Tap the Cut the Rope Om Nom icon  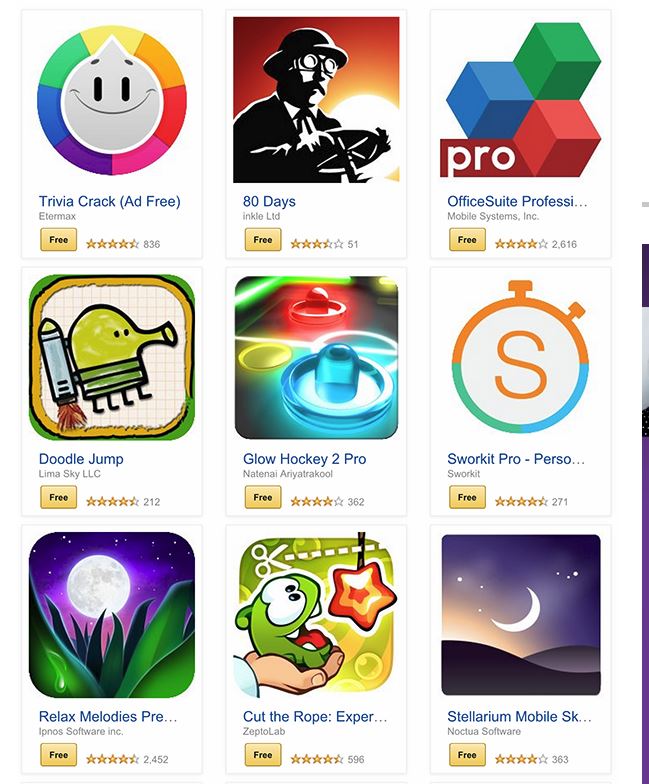tap(316, 614)
